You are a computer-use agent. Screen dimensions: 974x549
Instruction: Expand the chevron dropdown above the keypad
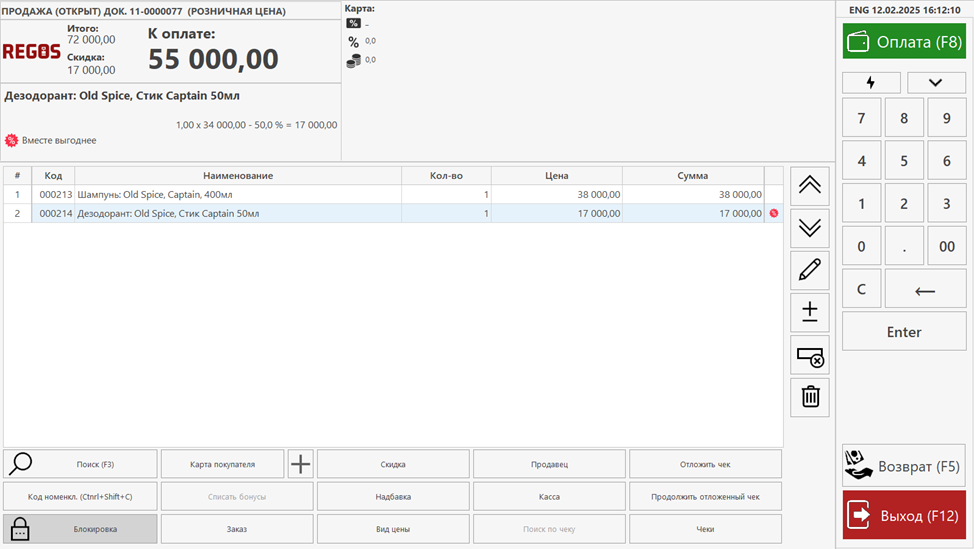click(x=934, y=83)
